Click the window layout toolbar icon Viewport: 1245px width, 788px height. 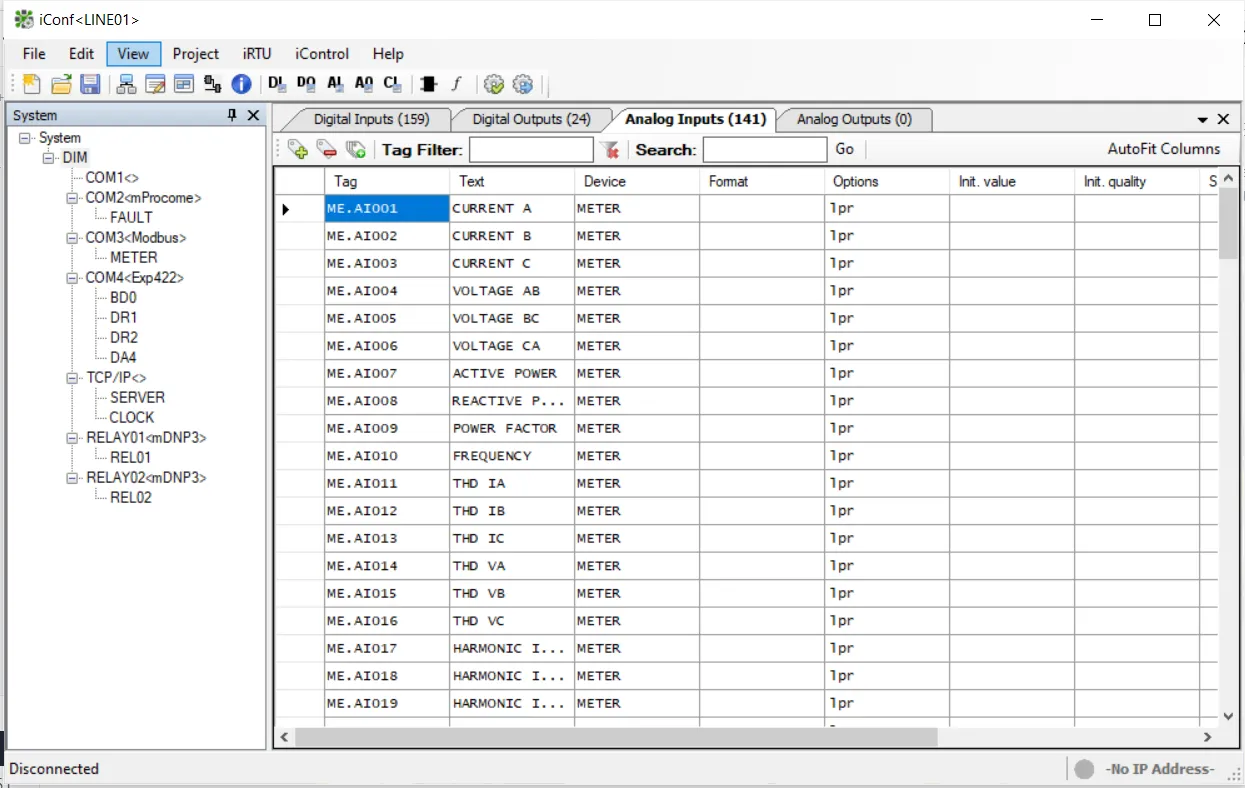[183, 84]
